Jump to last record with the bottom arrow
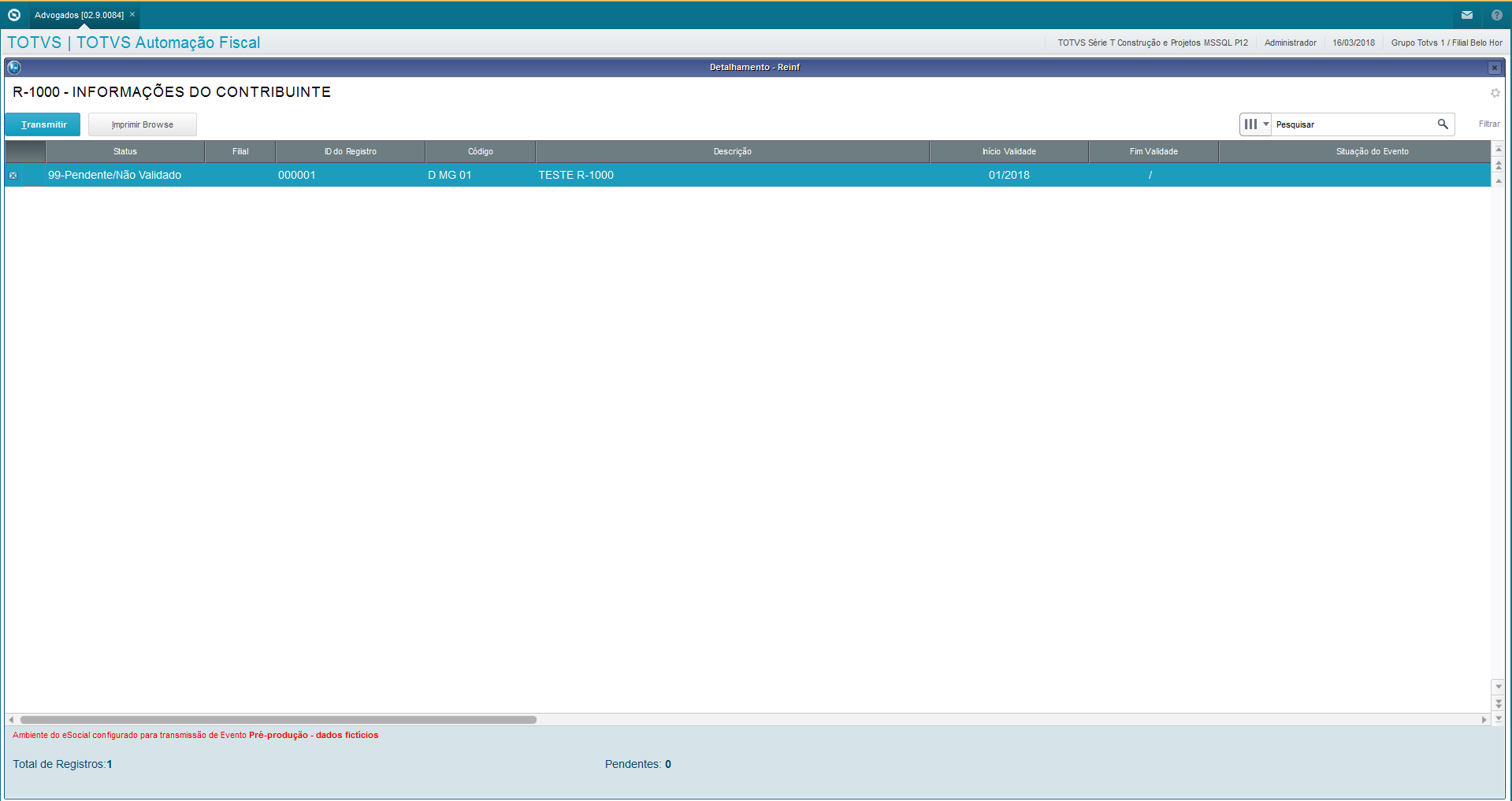The height and width of the screenshot is (801, 1512). point(1499,718)
